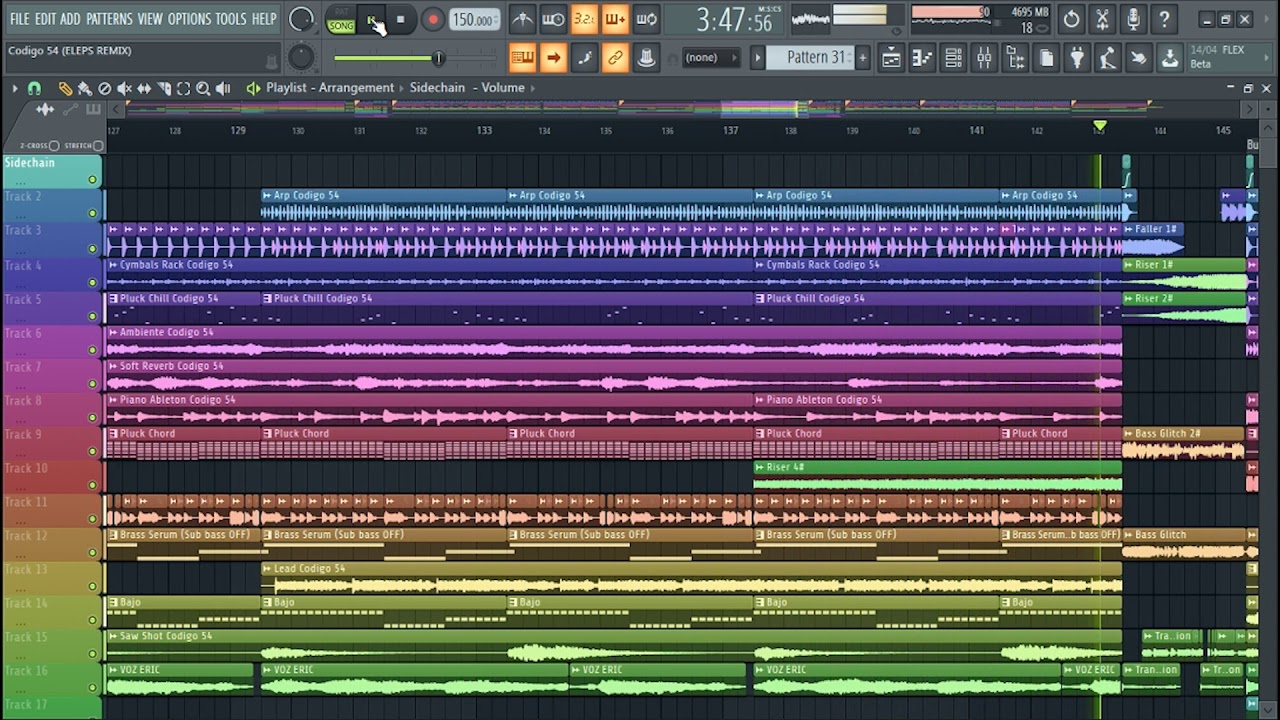Open the question mark help icon
1280x720 pixels.
coord(1164,19)
